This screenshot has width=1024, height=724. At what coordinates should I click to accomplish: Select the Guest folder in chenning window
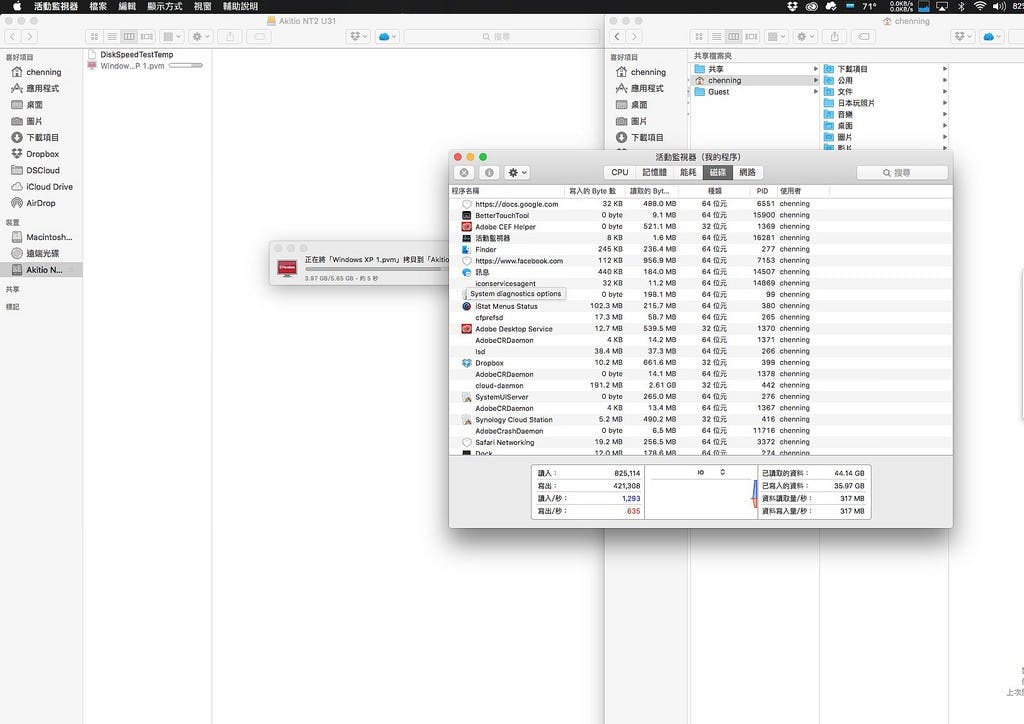coord(754,92)
